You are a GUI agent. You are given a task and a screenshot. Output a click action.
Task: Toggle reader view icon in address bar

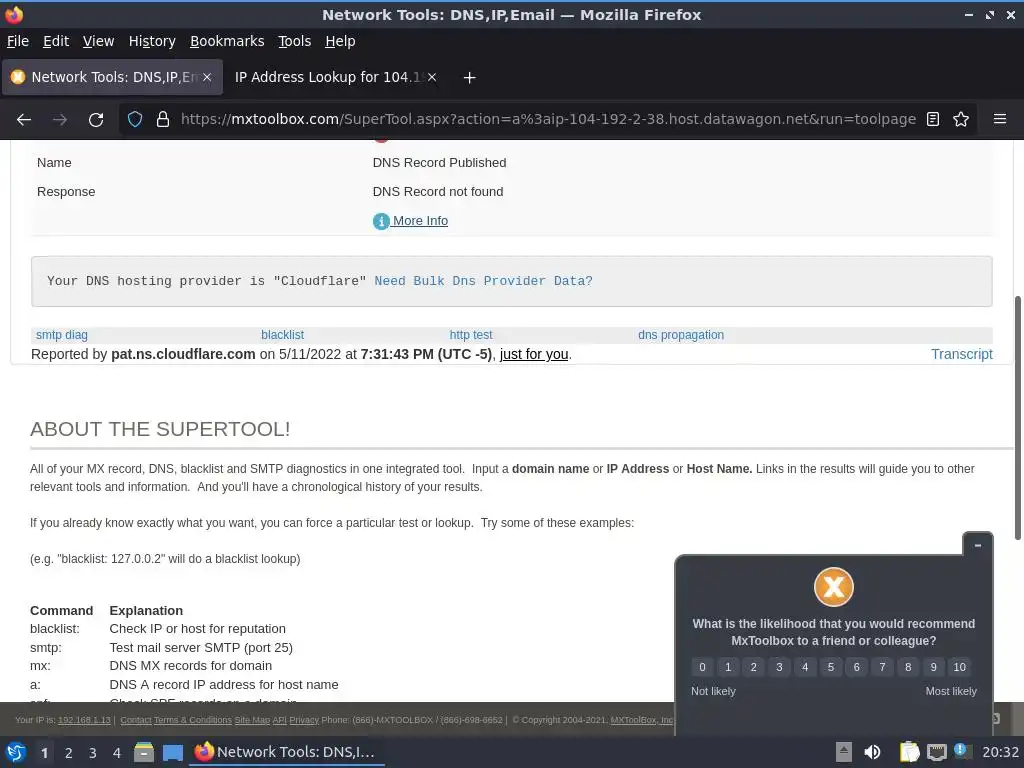click(x=933, y=120)
